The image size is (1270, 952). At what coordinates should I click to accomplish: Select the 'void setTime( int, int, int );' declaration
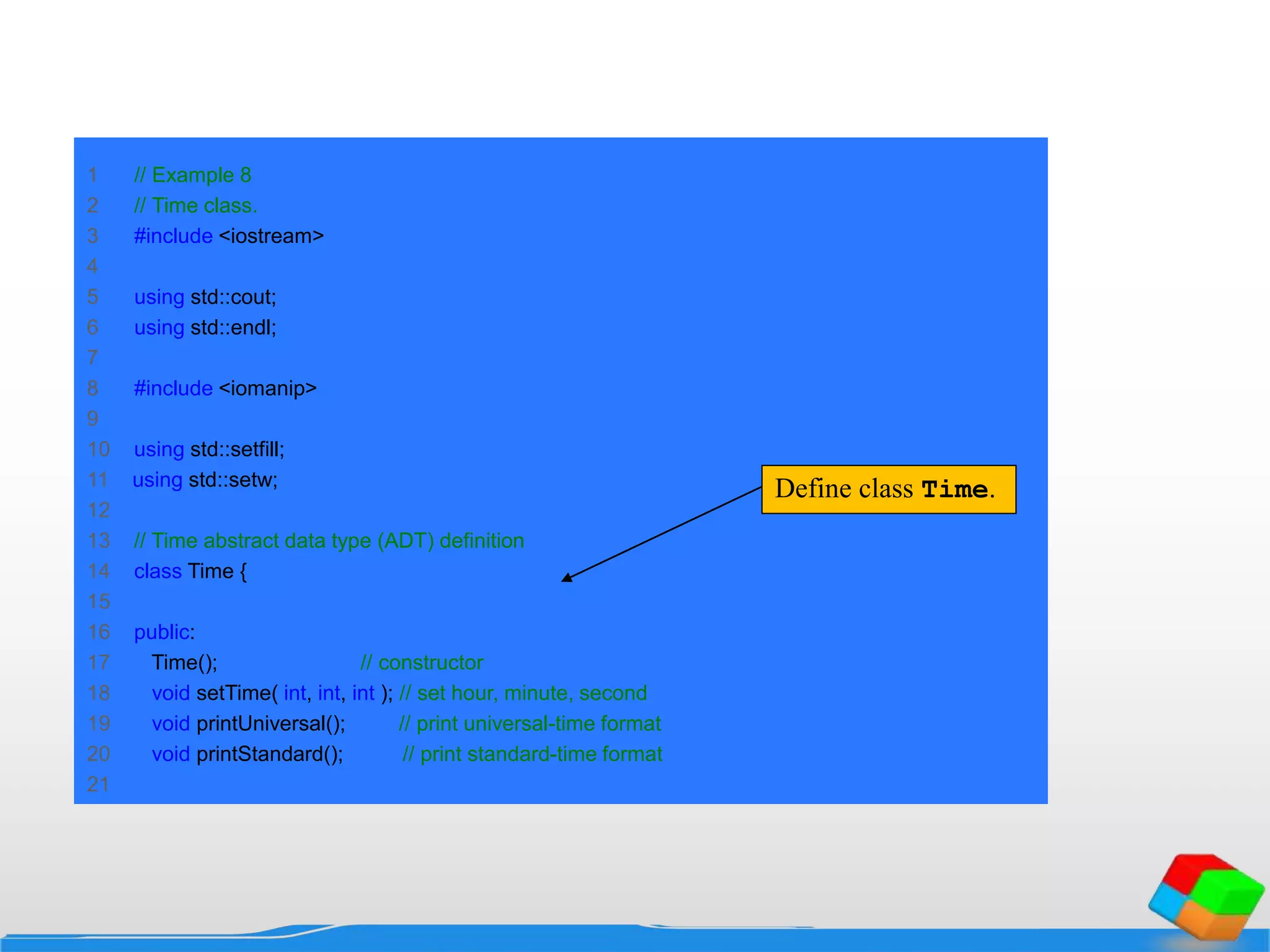pyautogui.click(x=272, y=693)
